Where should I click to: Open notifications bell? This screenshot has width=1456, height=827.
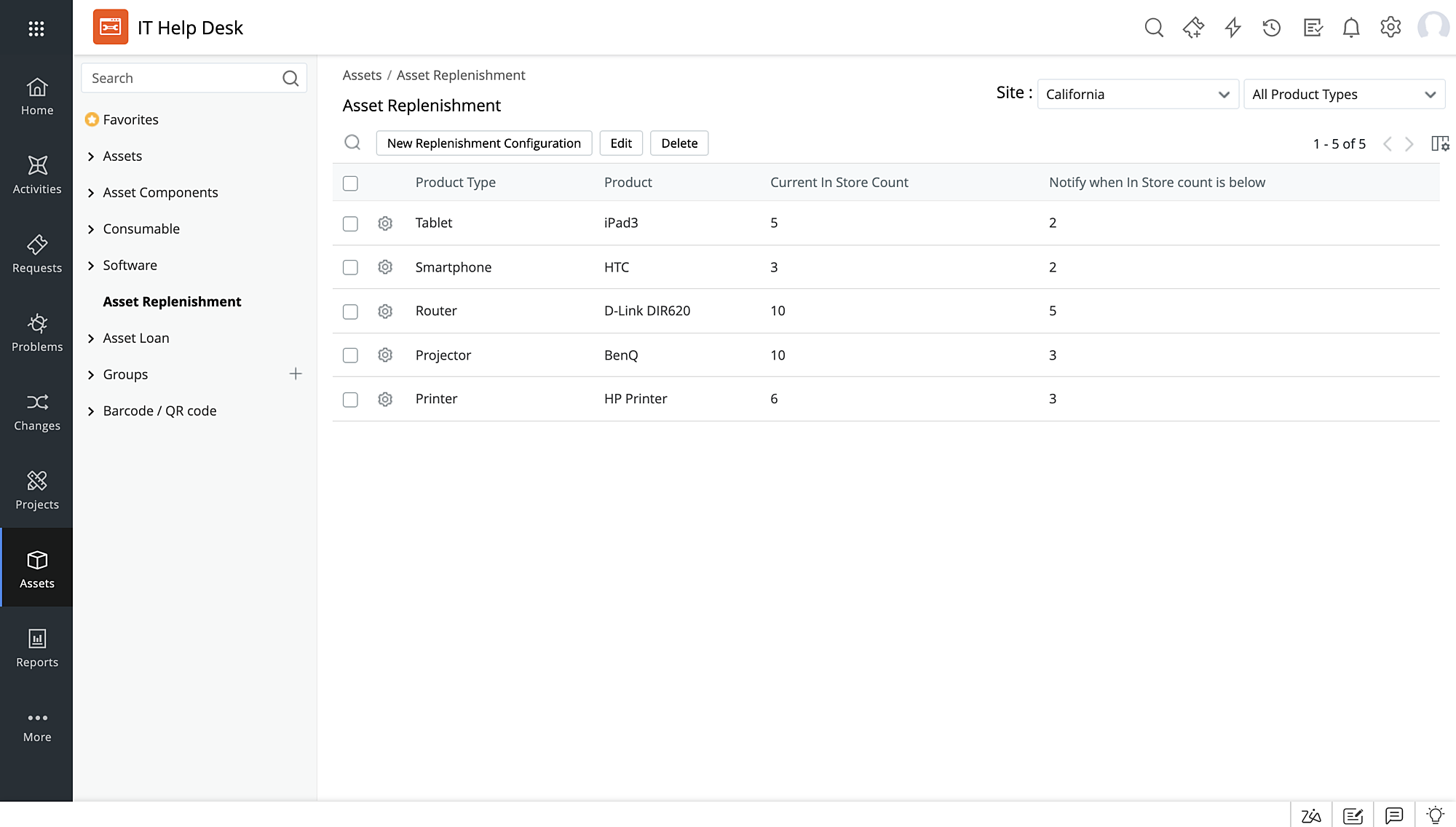(1351, 27)
